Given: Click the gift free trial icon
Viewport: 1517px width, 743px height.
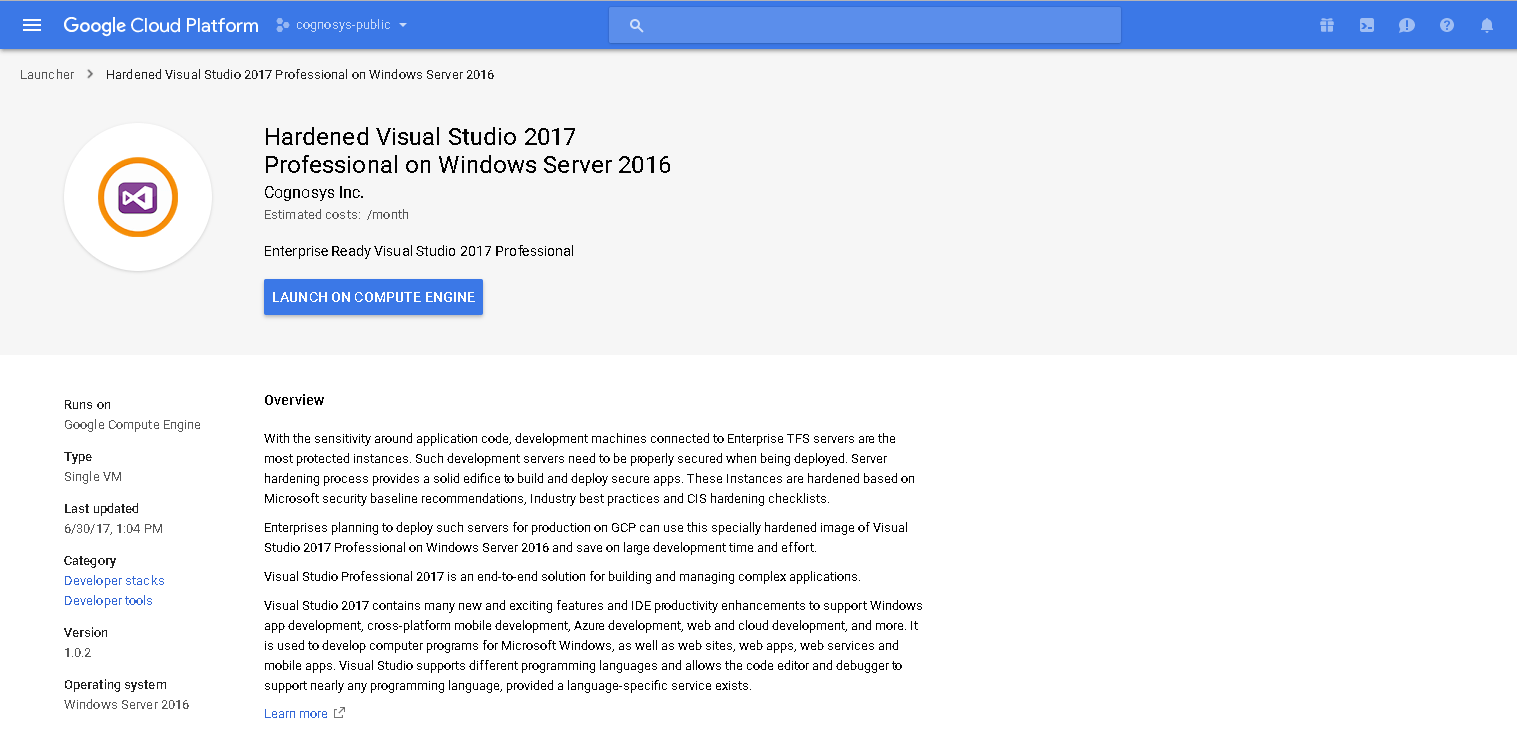Looking at the screenshot, I should tap(1327, 25).
